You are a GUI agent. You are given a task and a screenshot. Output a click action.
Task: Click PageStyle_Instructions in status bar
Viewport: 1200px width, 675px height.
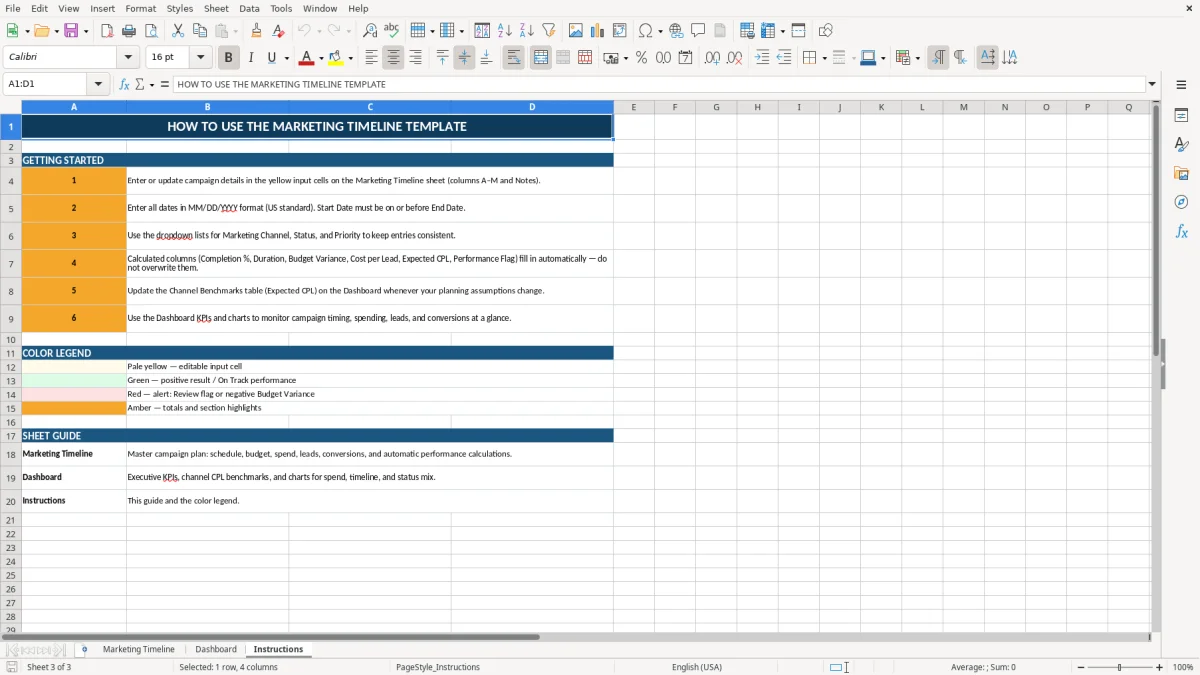point(438,667)
